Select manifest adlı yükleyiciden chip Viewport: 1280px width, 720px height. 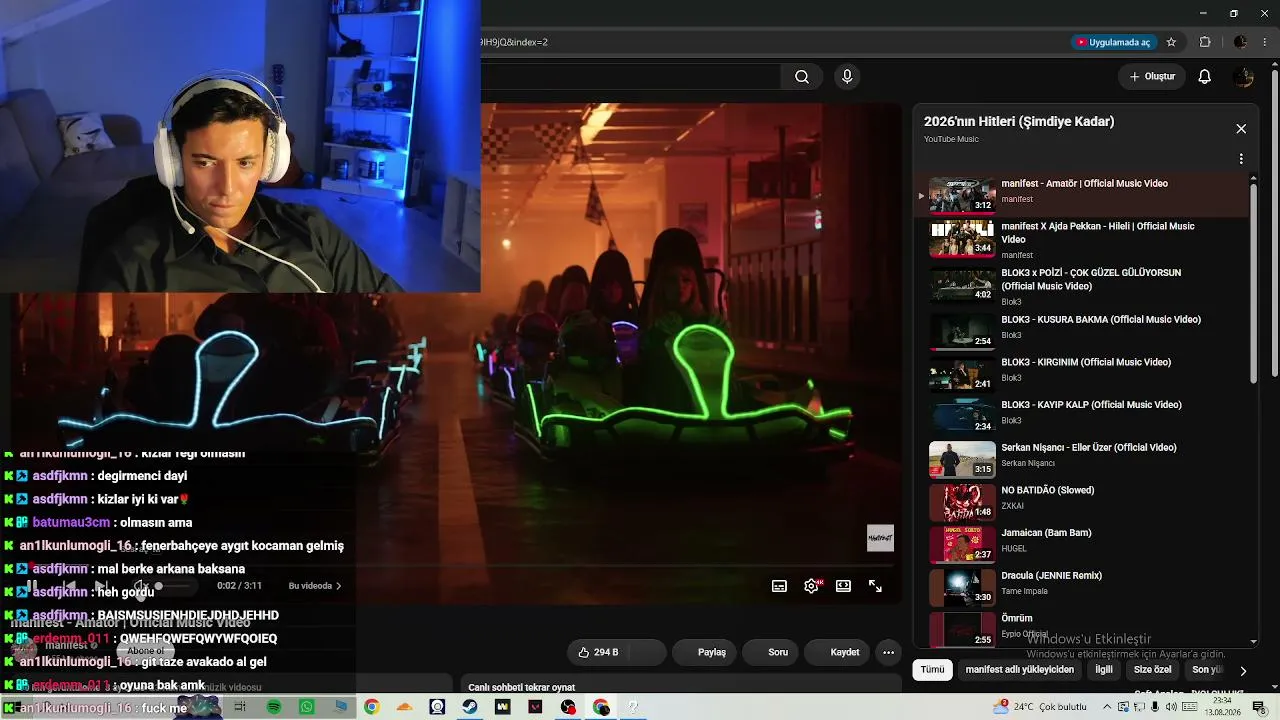[x=1020, y=670]
